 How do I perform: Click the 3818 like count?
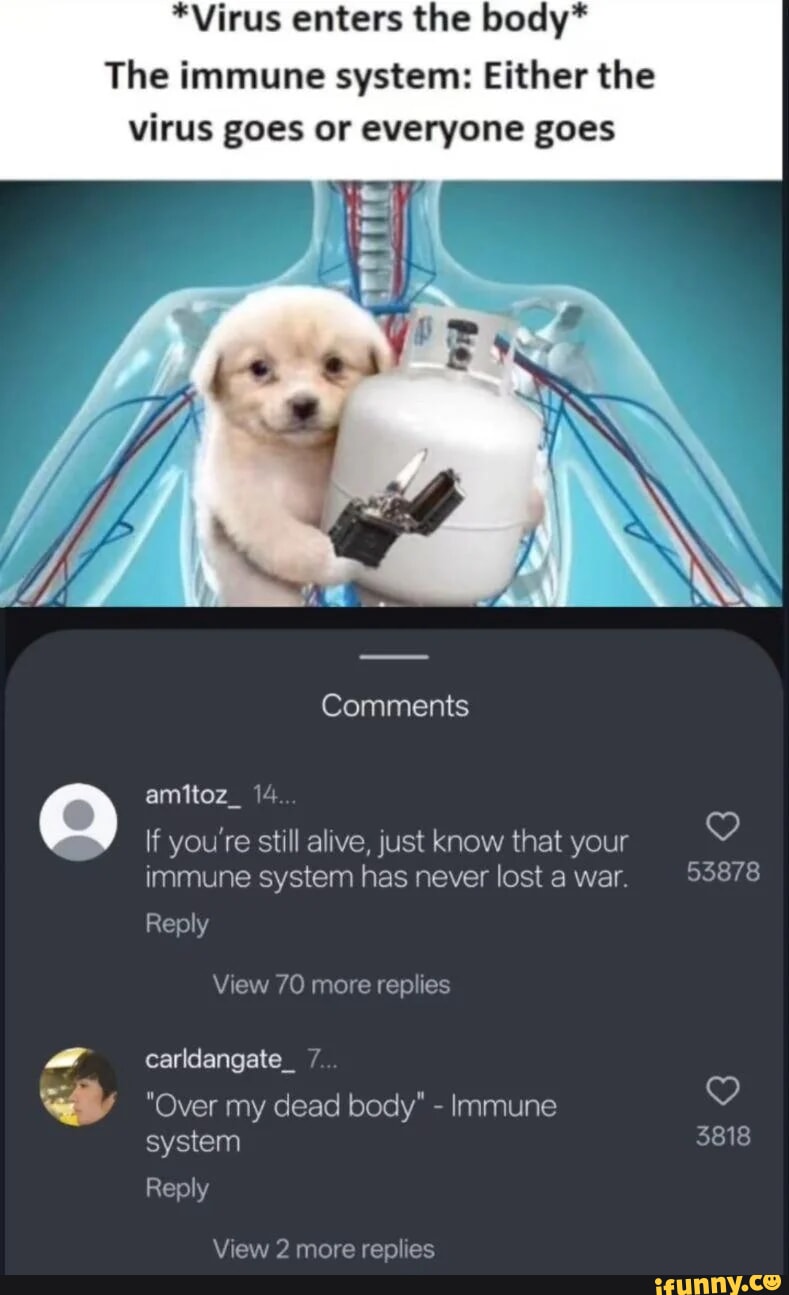coord(724,1137)
